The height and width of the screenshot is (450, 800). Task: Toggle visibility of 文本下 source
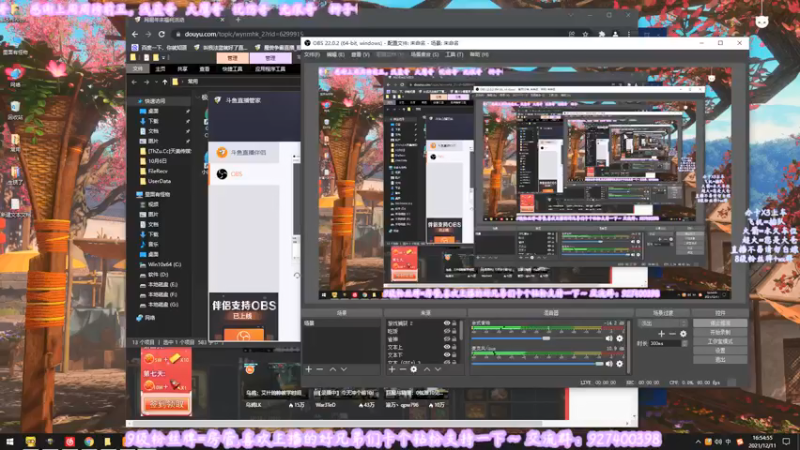pos(447,355)
